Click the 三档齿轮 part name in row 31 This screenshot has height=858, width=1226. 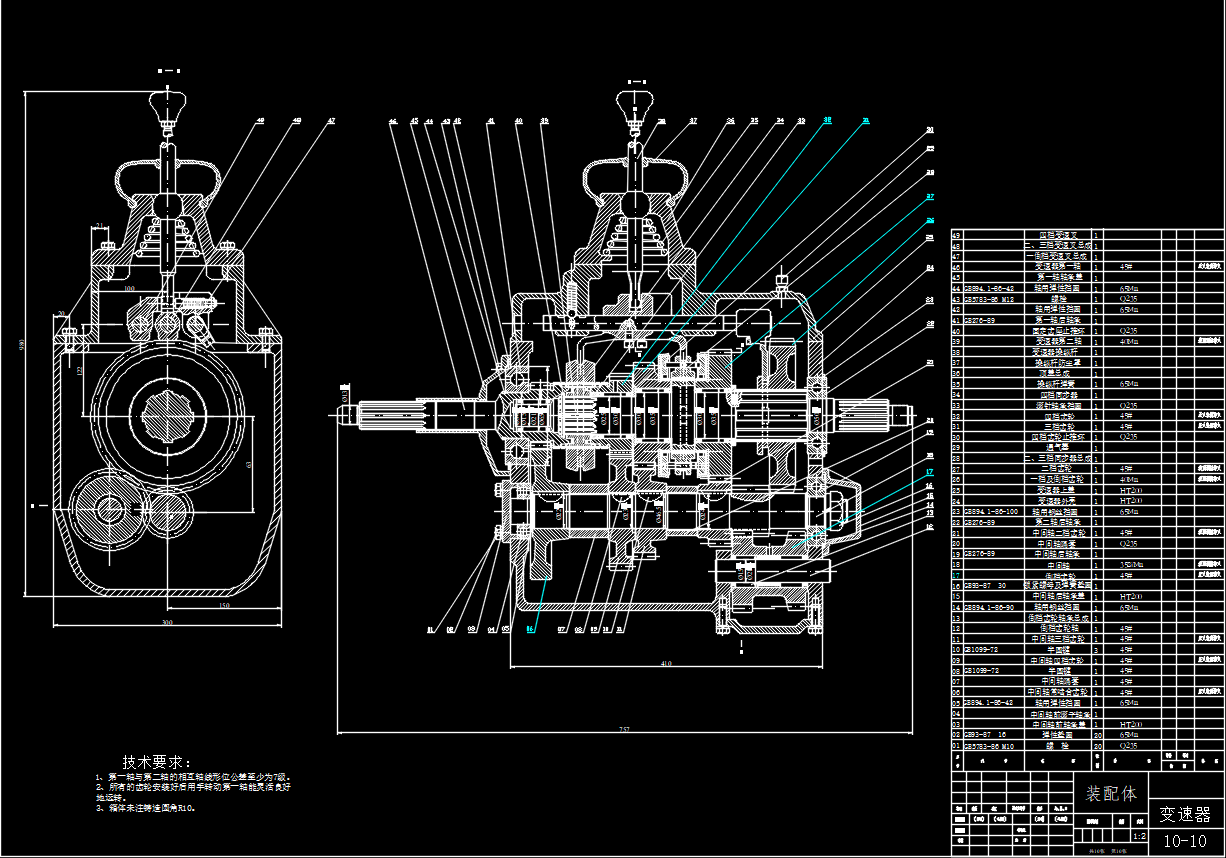point(1059,427)
